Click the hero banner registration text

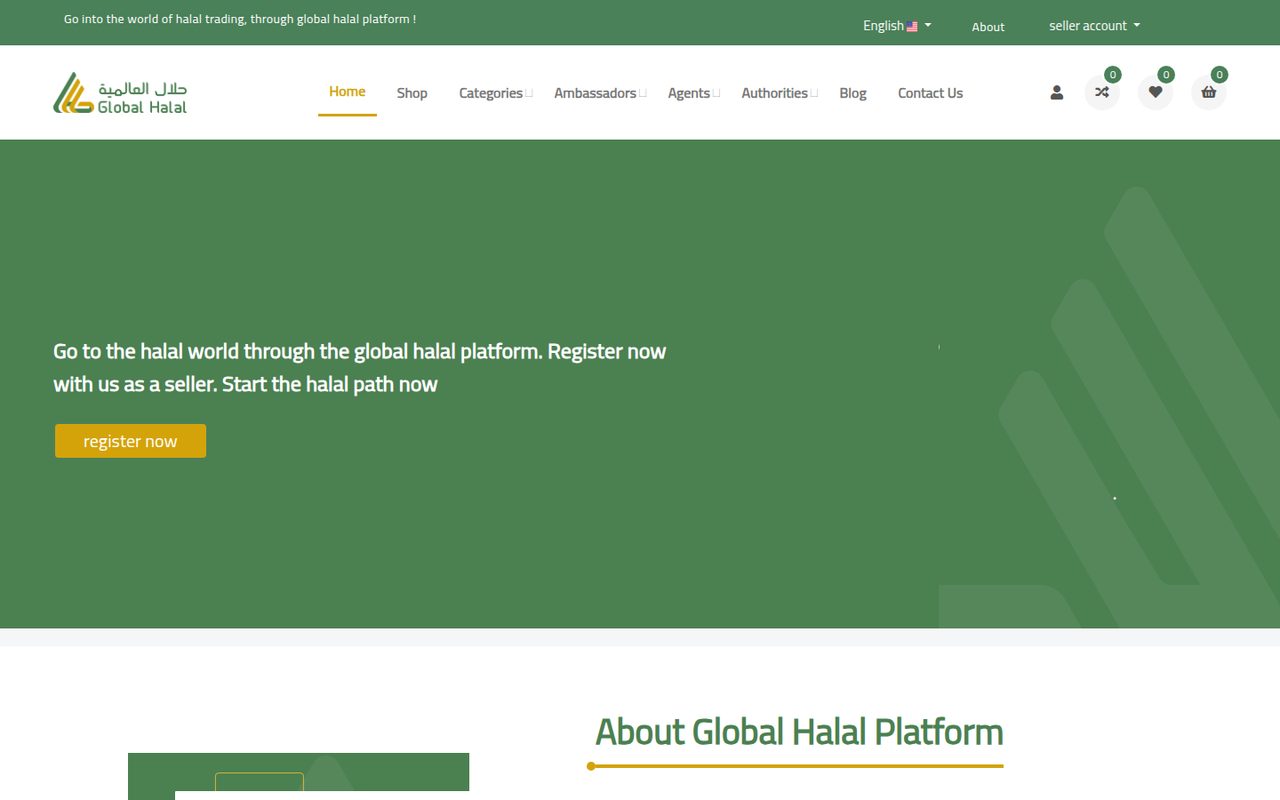coord(359,368)
